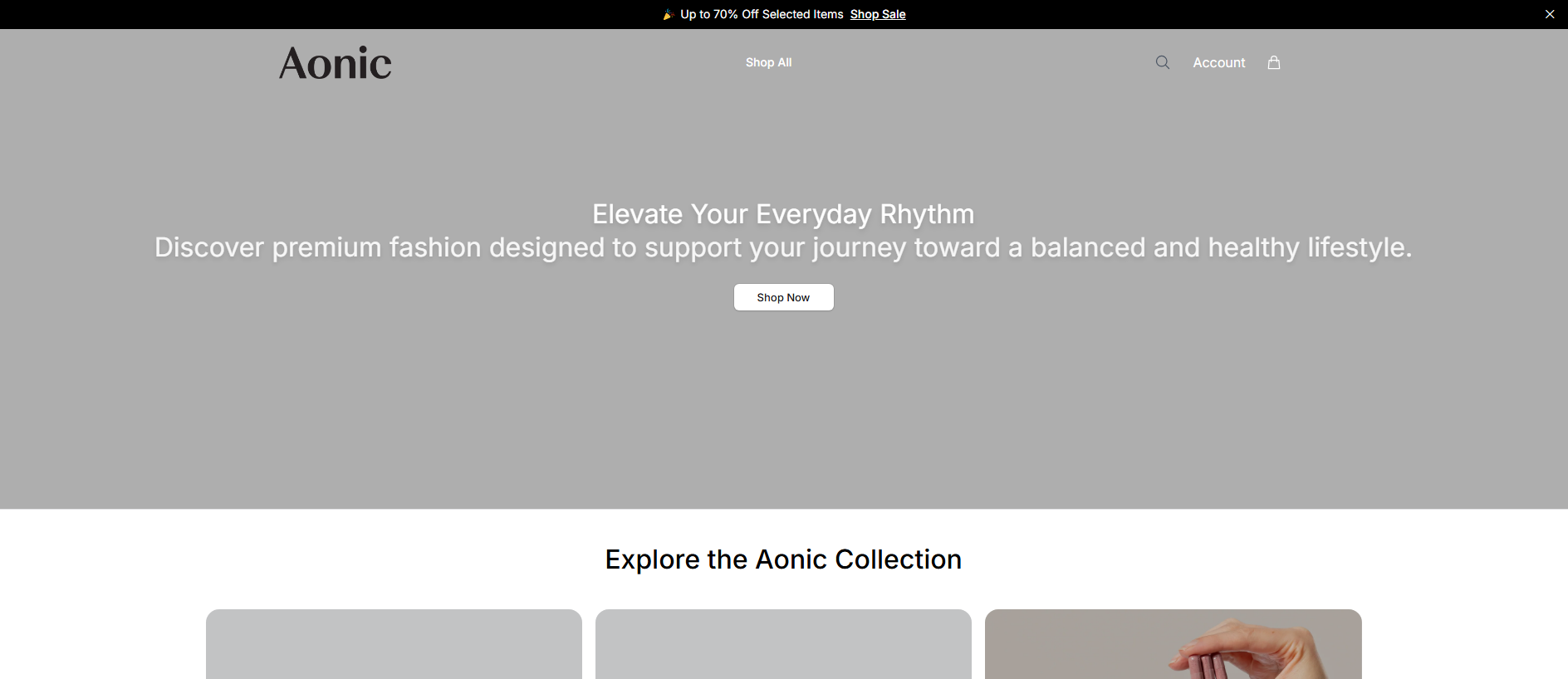Click the "Up to 70% Off Selected Items" text
Image resolution: width=1568 pixels, height=679 pixels.
(762, 14)
